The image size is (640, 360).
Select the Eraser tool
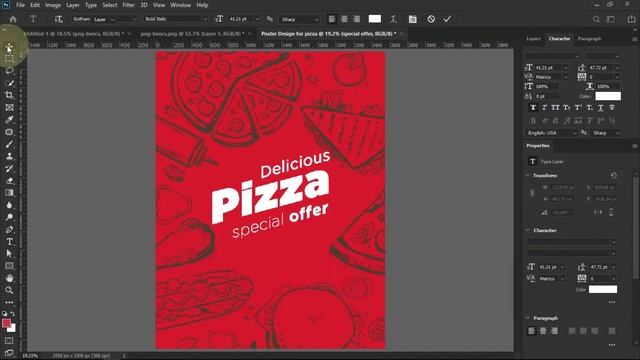9,181
